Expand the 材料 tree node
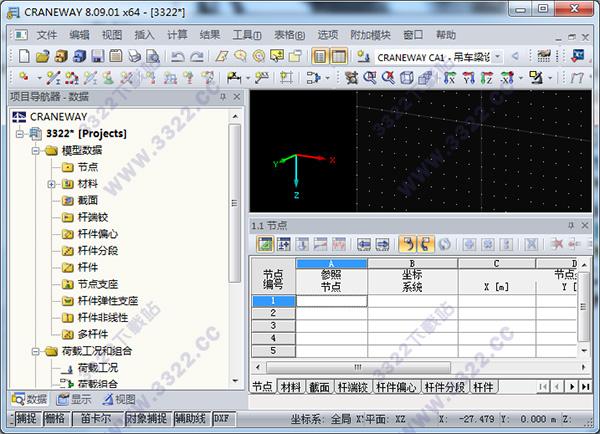600x434 pixels. [x=51, y=184]
